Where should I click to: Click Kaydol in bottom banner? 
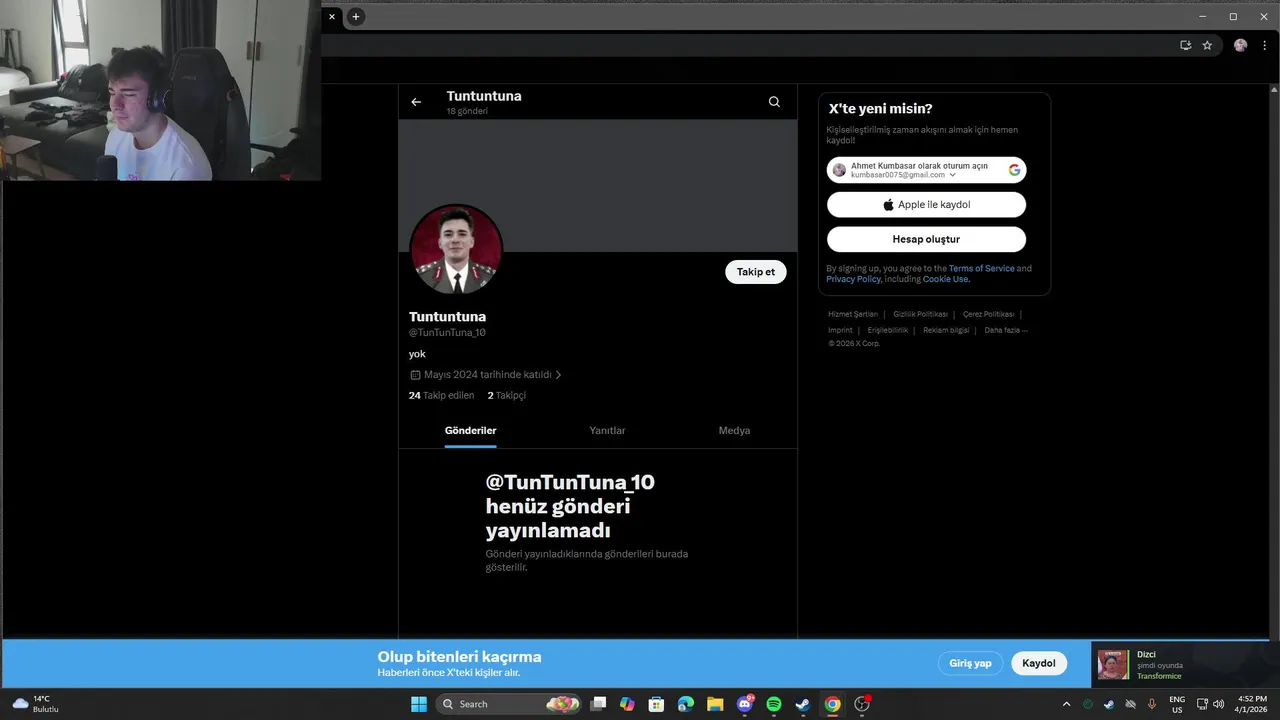[1039, 663]
